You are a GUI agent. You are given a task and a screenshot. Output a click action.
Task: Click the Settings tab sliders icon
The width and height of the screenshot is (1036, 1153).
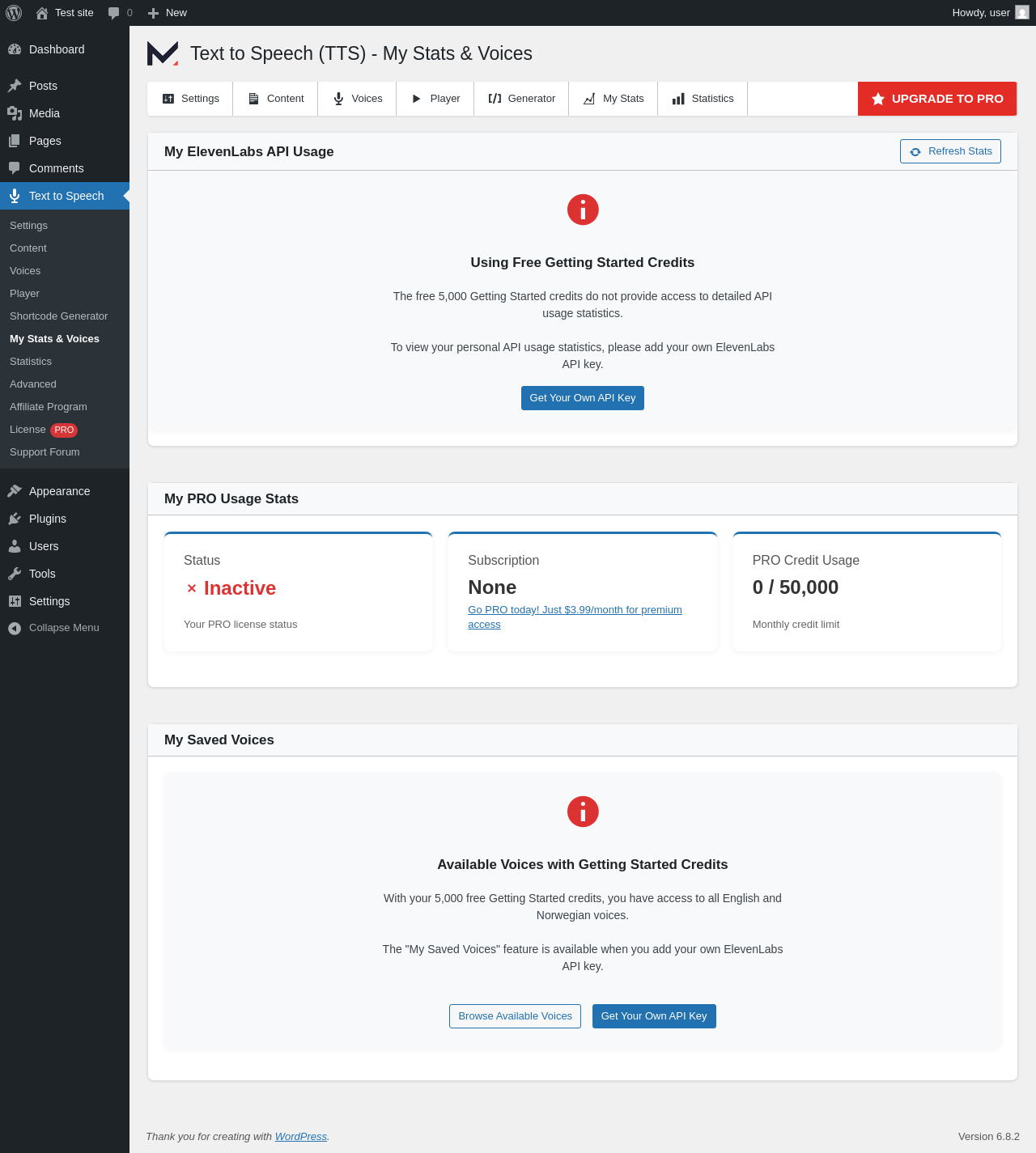(x=168, y=99)
